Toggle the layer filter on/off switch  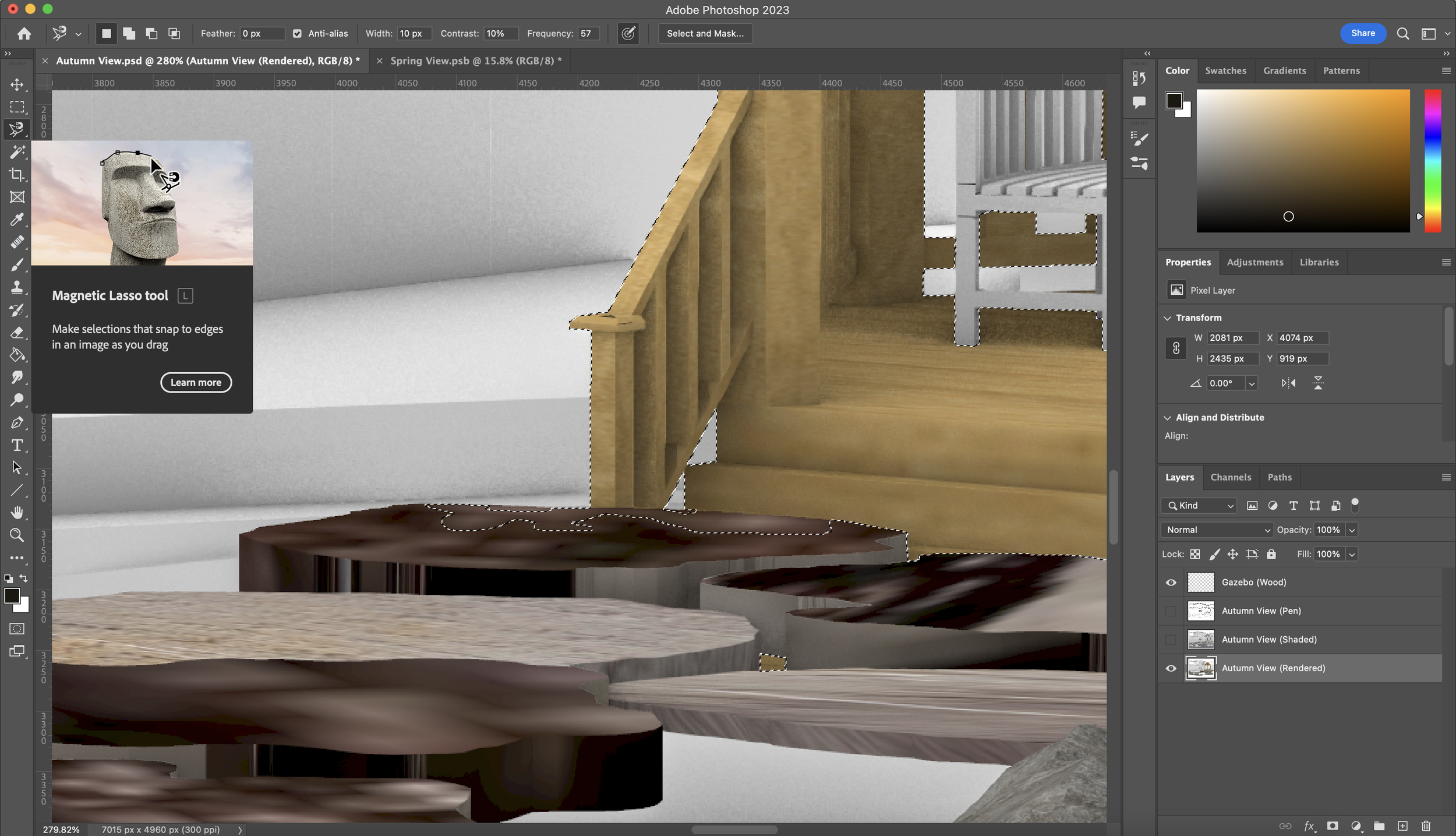pos(1355,505)
